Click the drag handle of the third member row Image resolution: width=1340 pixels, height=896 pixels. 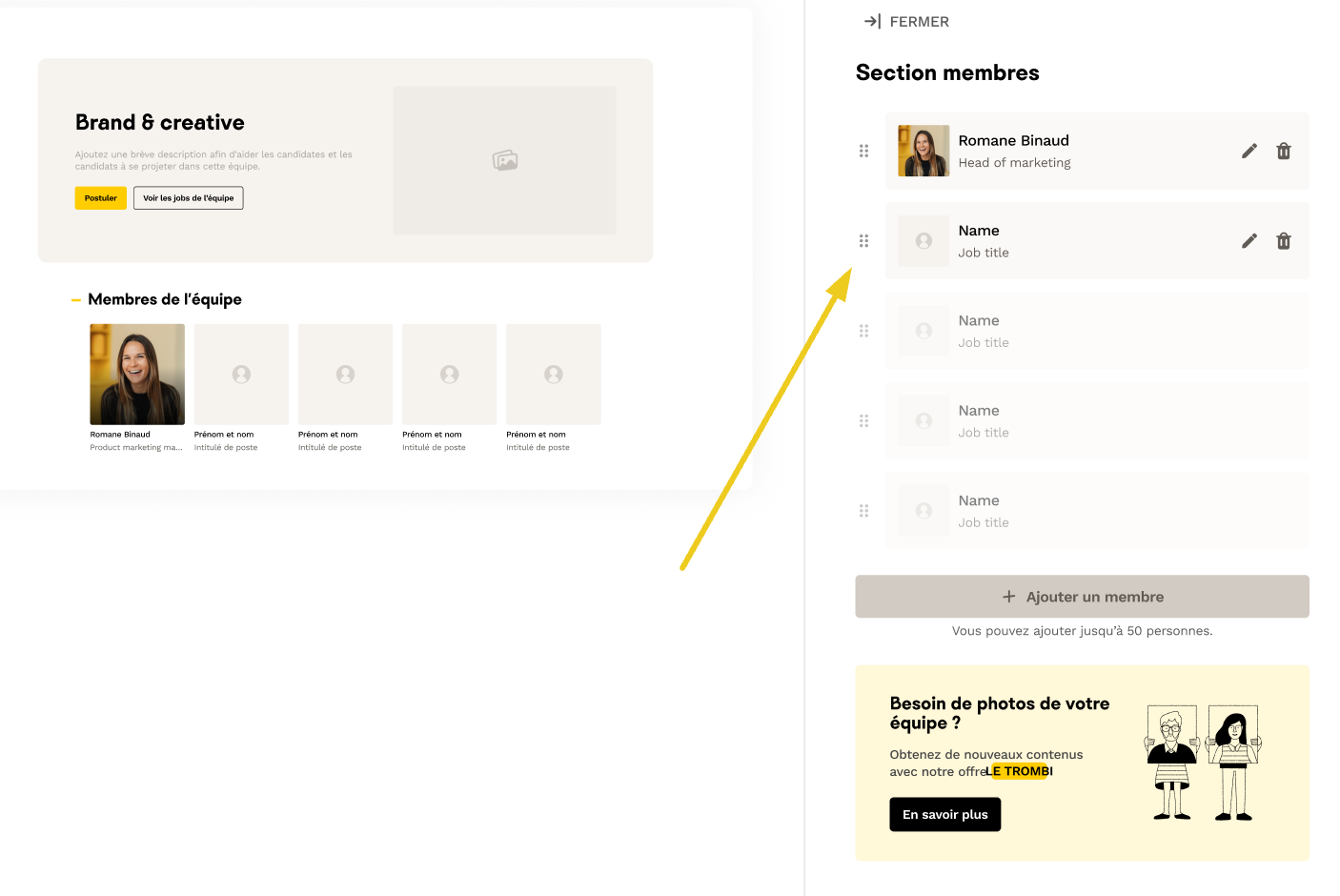[x=863, y=331]
